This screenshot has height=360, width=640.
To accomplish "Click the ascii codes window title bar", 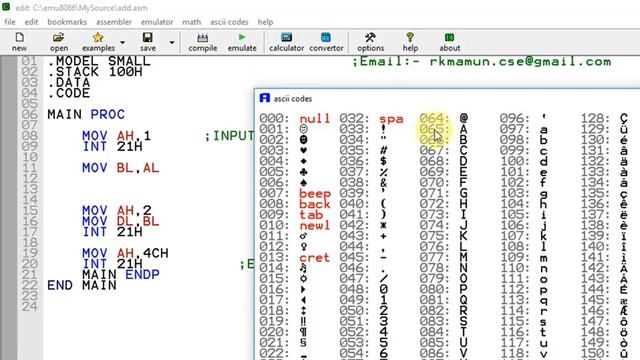I will pyautogui.click(x=447, y=98).
